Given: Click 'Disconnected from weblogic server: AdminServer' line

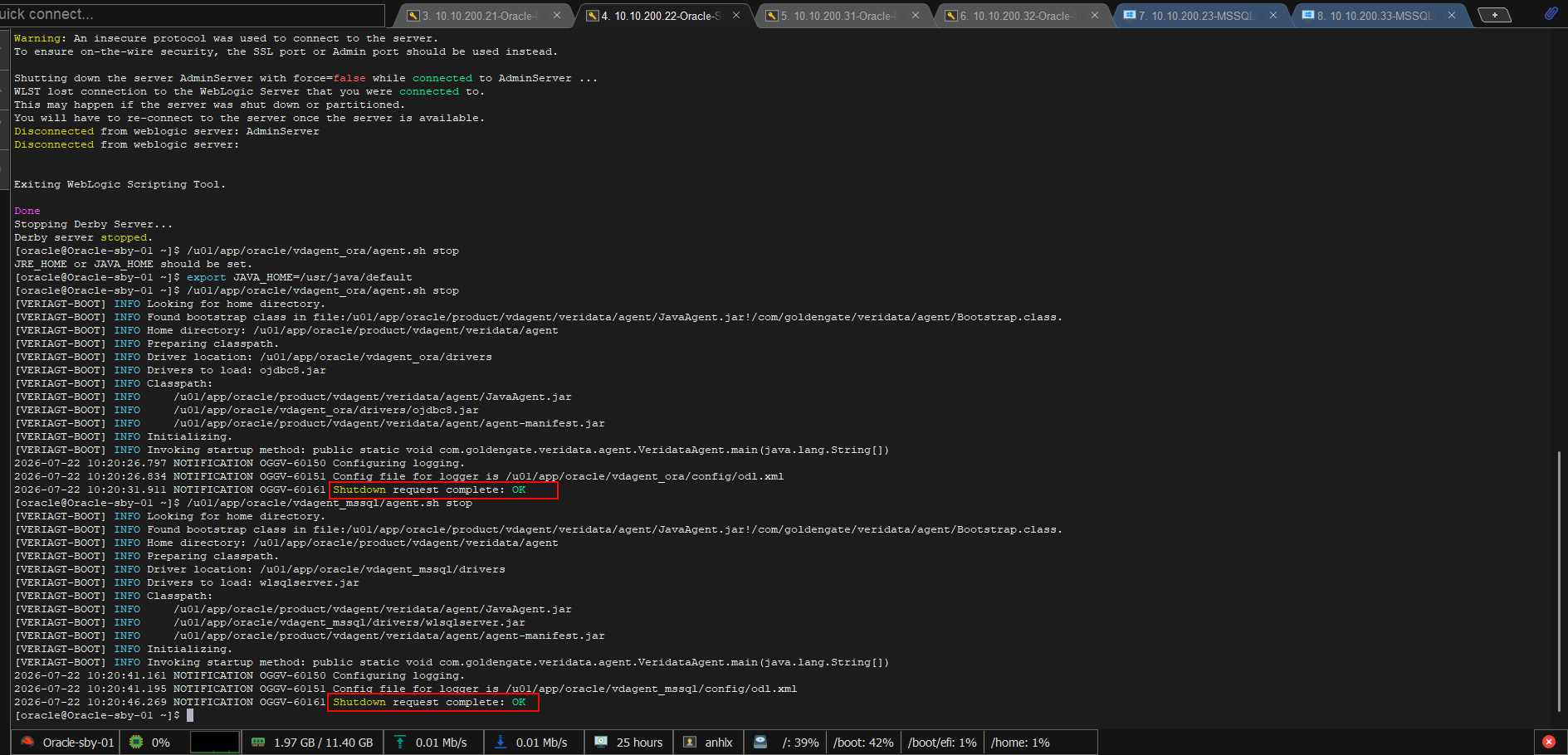Looking at the screenshot, I should tap(167, 131).
